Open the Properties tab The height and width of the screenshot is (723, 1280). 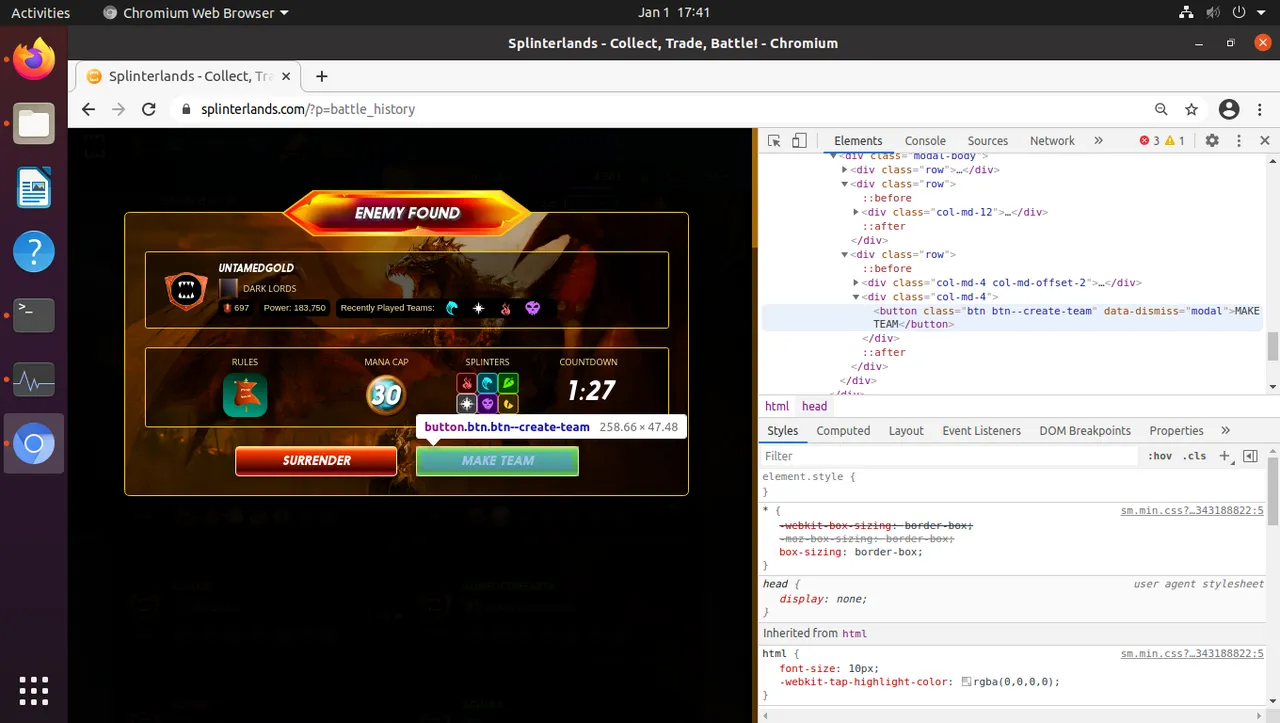(1176, 431)
